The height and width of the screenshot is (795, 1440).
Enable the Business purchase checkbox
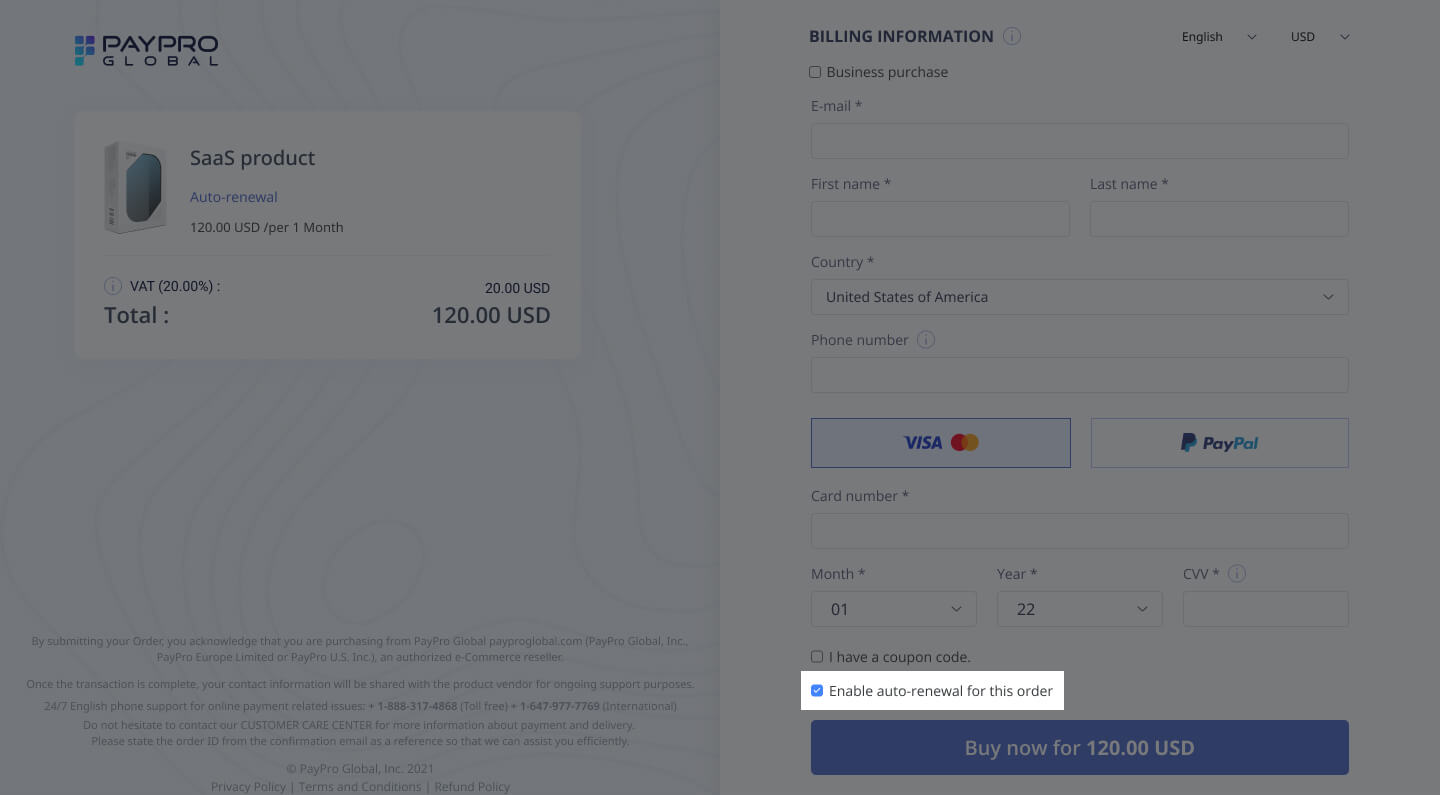click(815, 72)
